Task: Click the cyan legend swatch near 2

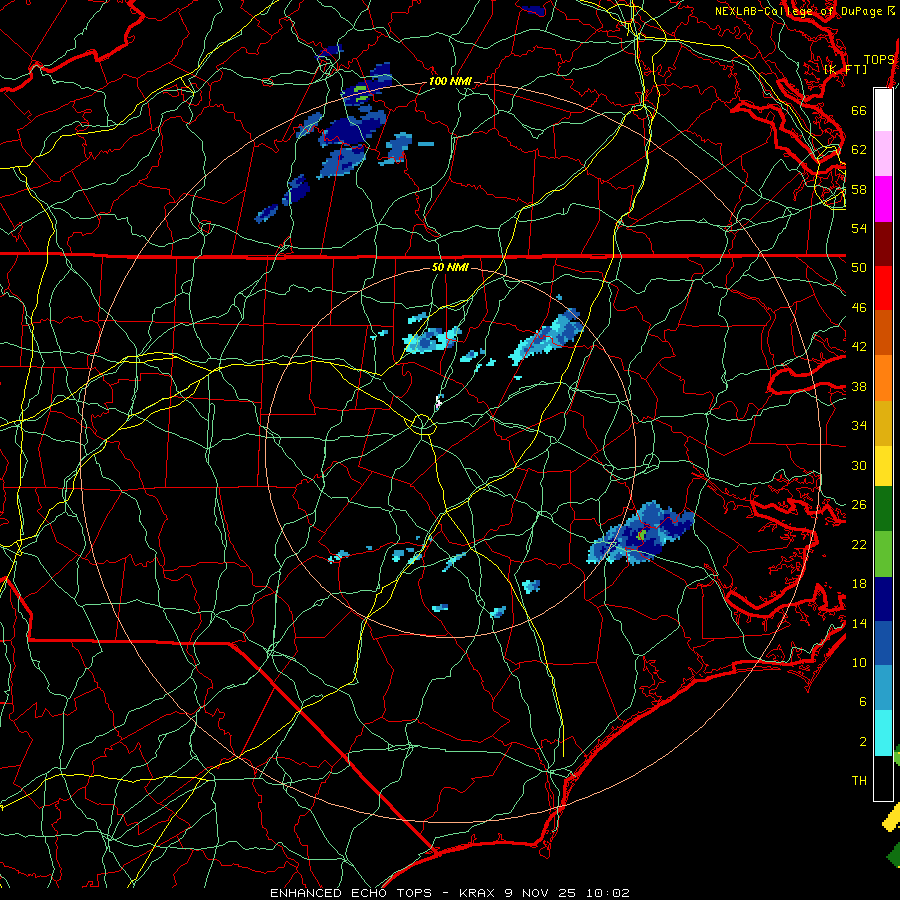Action: pyautogui.click(x=883, y=732)
